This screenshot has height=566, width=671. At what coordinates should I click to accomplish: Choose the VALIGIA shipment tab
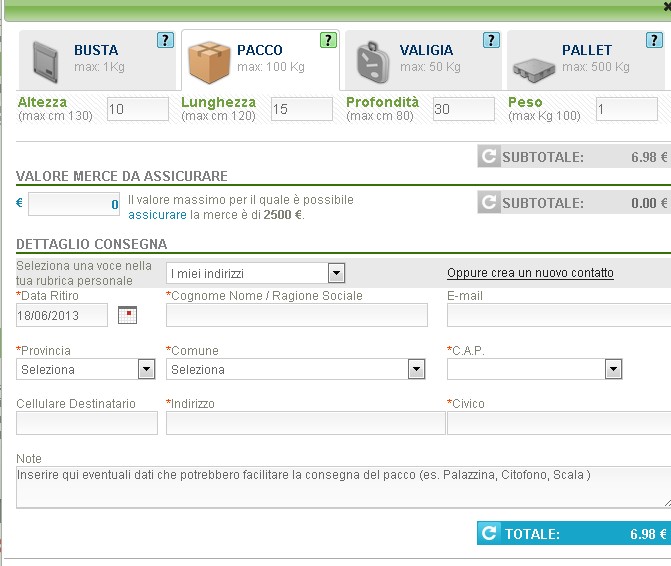pyautogui.click(x=423, y=60)
